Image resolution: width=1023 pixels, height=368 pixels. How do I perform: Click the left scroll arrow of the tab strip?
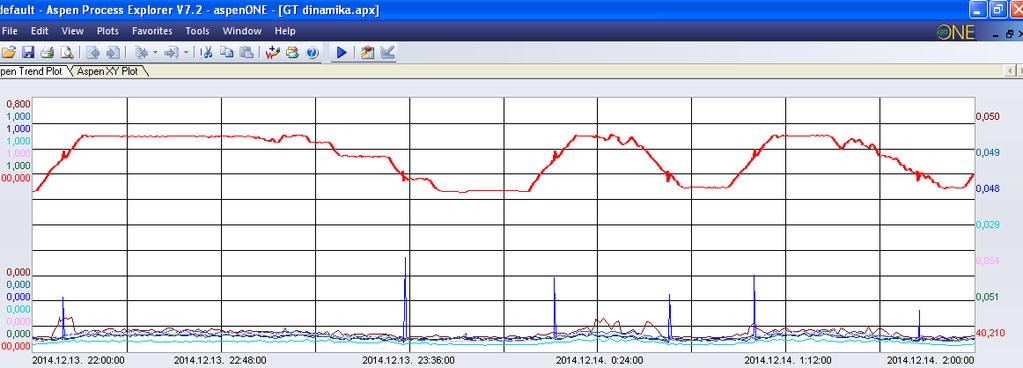tap(1011, 70)
